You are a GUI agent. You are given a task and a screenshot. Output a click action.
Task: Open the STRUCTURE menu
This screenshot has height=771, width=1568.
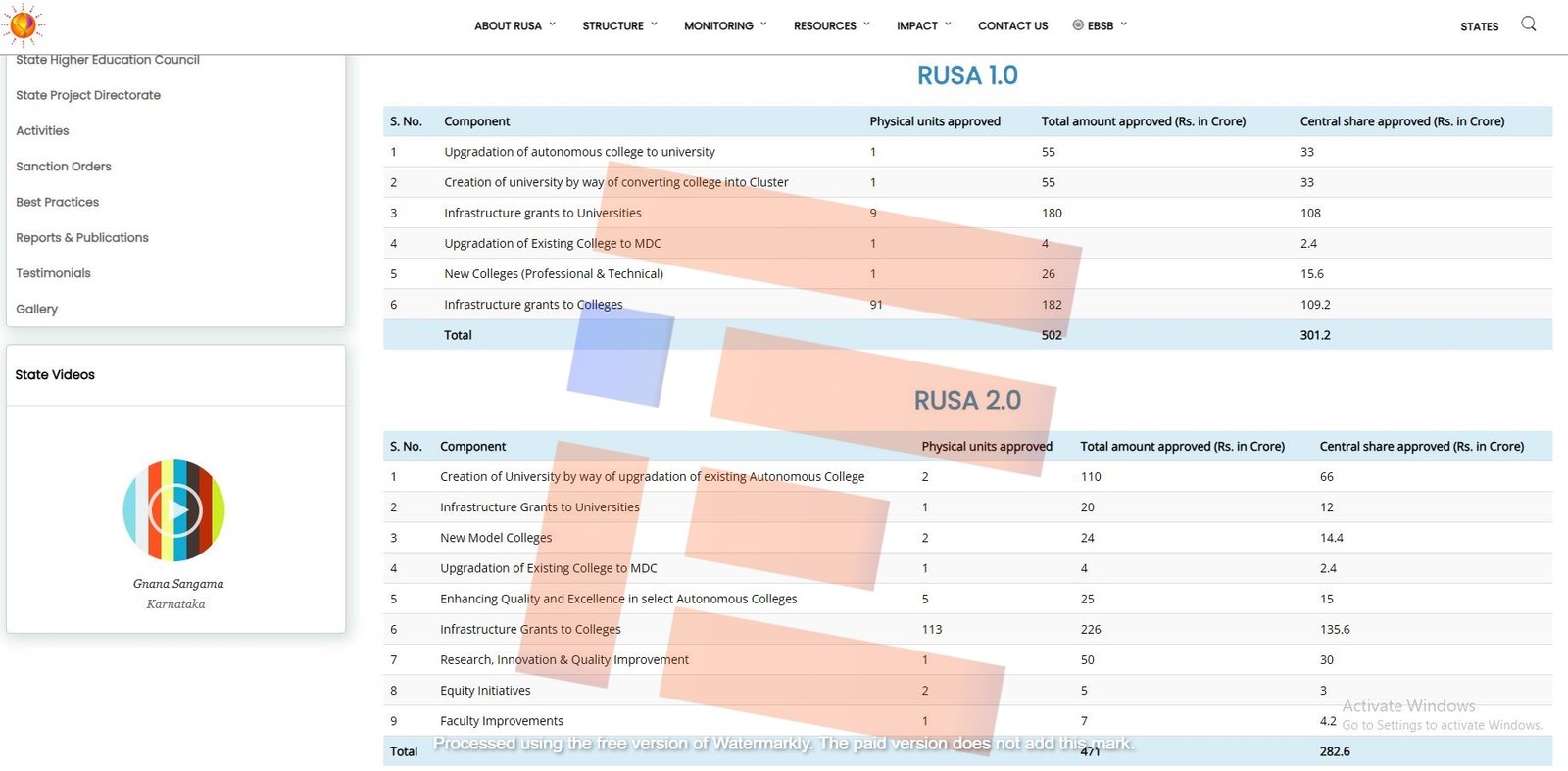(612, 26)
